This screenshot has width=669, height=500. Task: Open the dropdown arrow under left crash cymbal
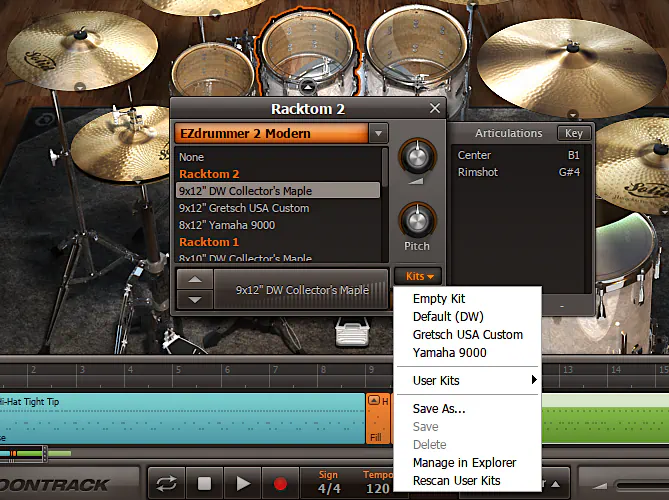point(80,87)
